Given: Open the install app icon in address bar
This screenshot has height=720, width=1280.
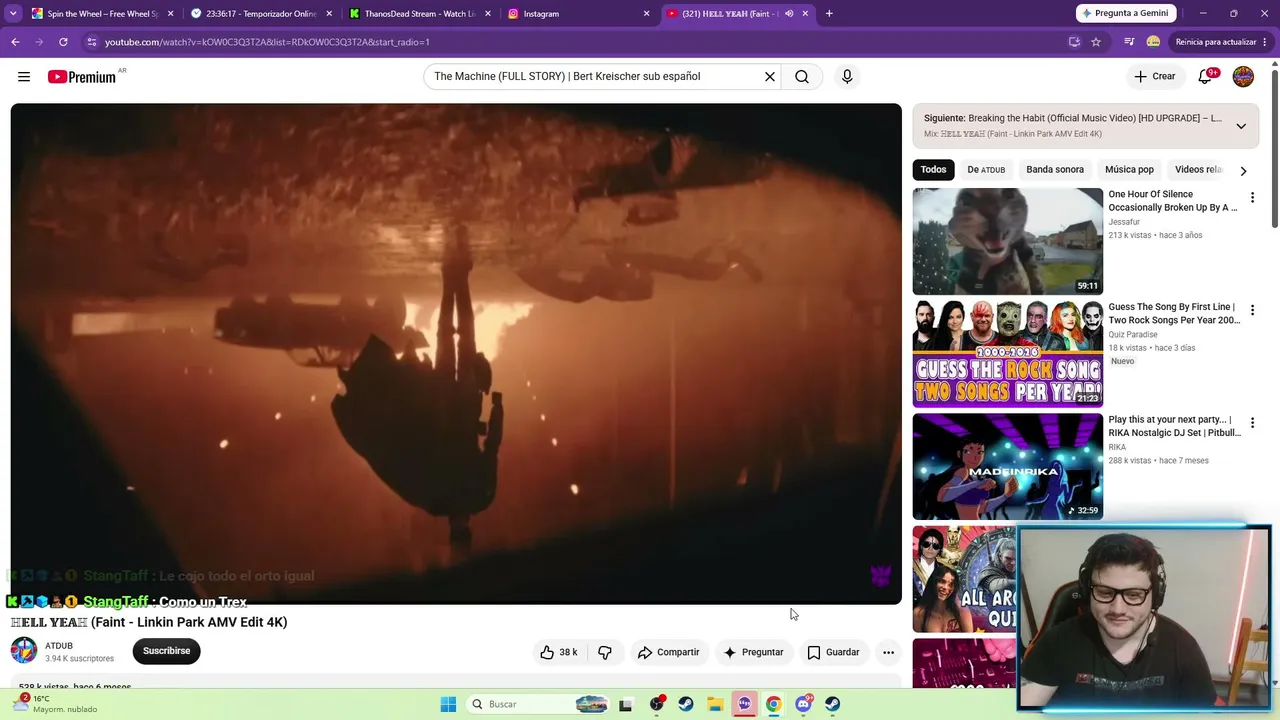Looking at the screenshot, I should click(x=1074, y=42).
